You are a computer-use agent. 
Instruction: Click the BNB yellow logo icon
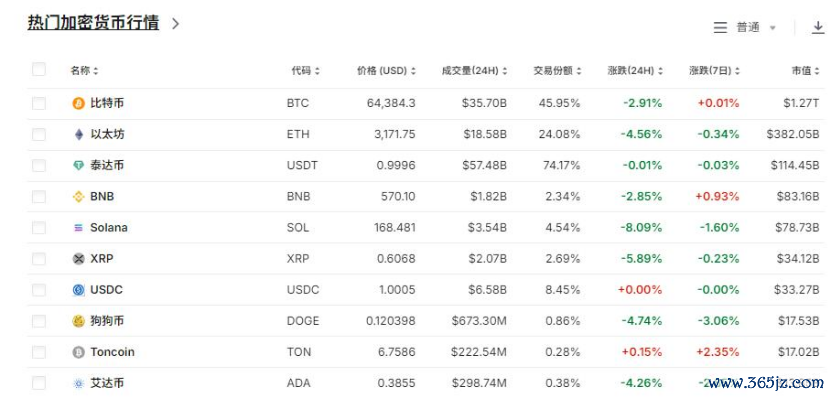[x=78, y=197]
